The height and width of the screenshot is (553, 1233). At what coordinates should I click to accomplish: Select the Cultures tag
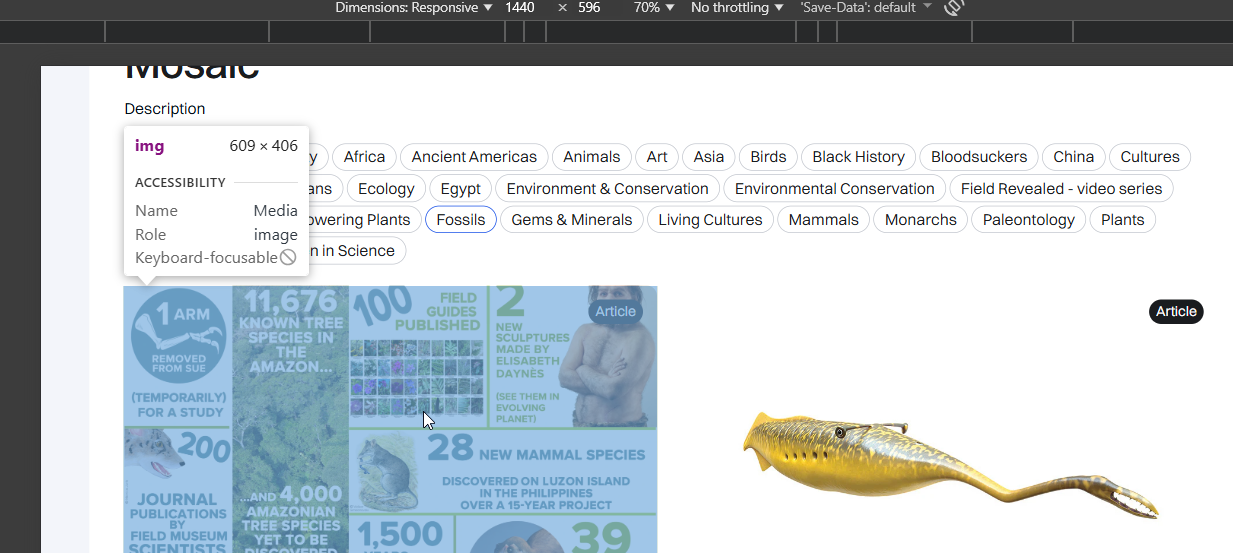pos(1150,157)
